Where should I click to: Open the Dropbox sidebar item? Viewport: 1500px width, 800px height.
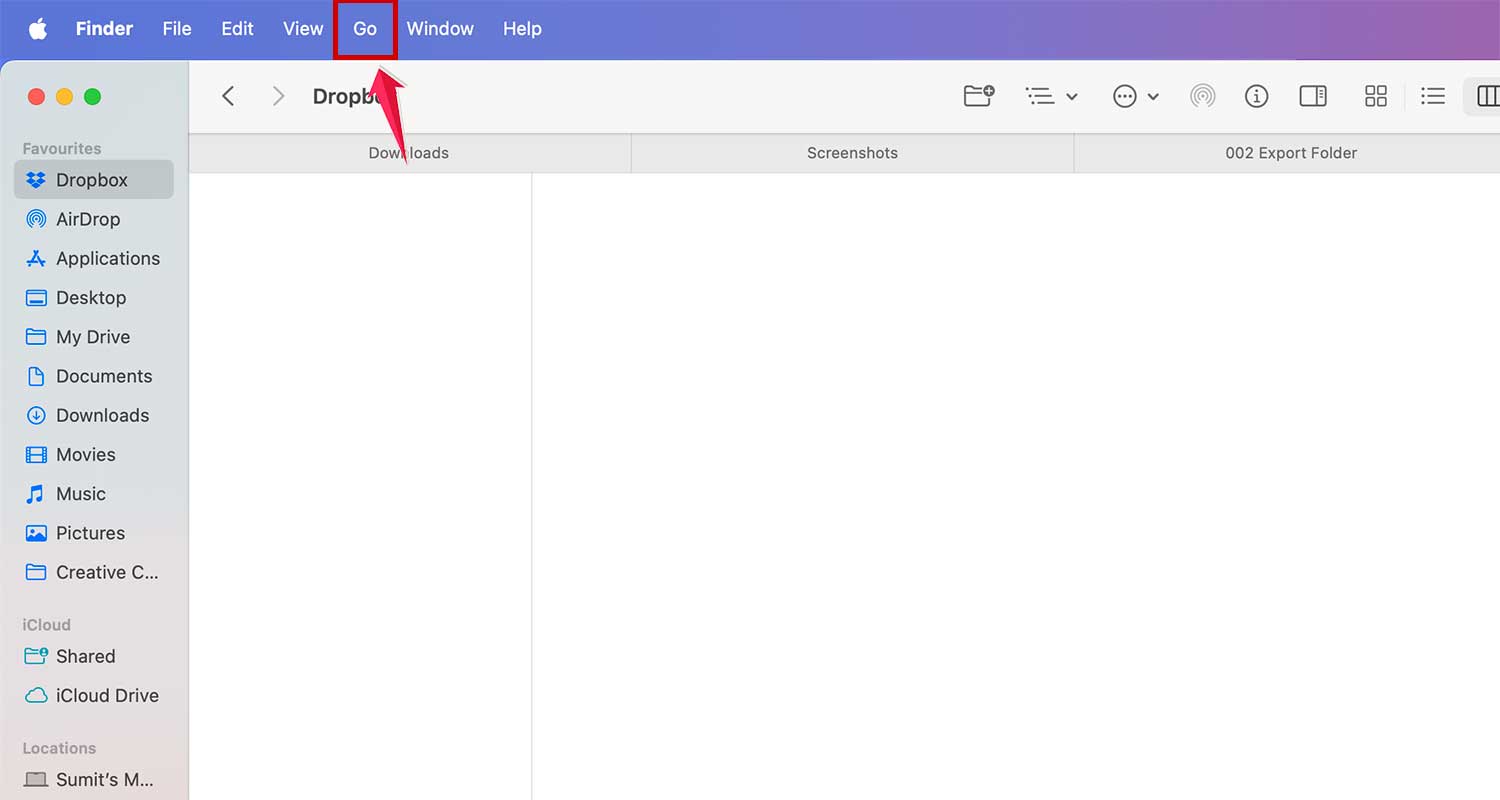91,179
